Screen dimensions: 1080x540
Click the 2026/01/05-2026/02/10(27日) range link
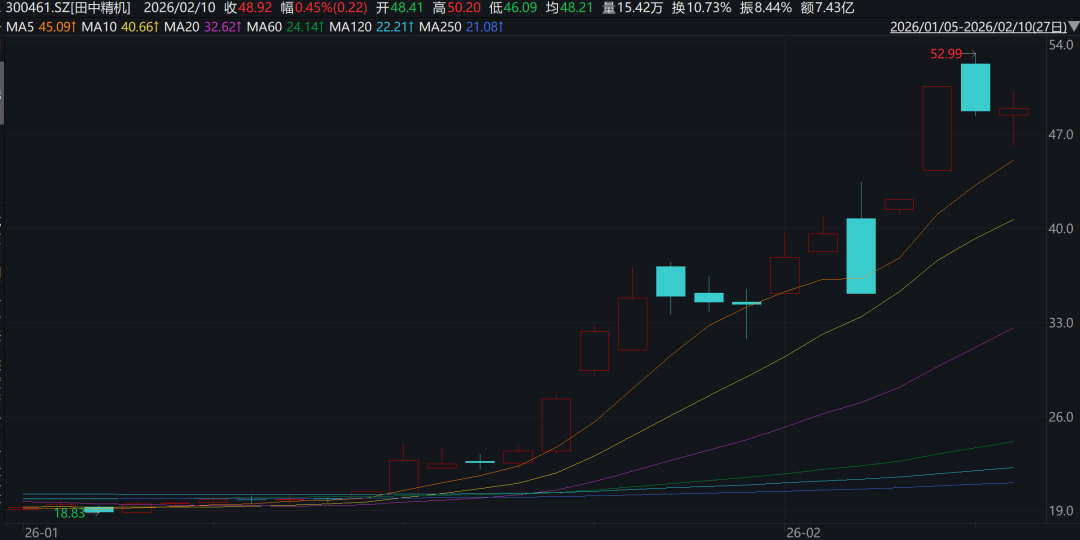[x=978, y=28]
